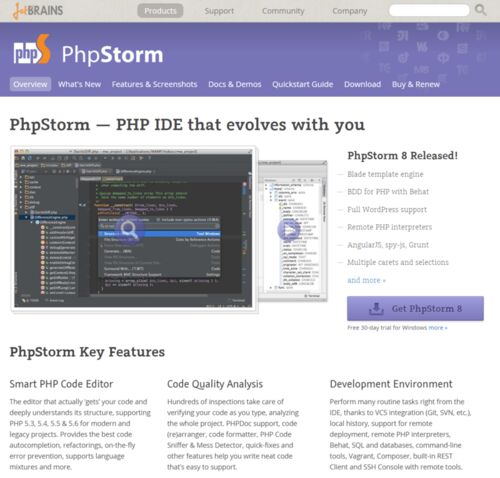Open the Products menu
The height and width of the screenshot is (478, 500).
[160, 11]
